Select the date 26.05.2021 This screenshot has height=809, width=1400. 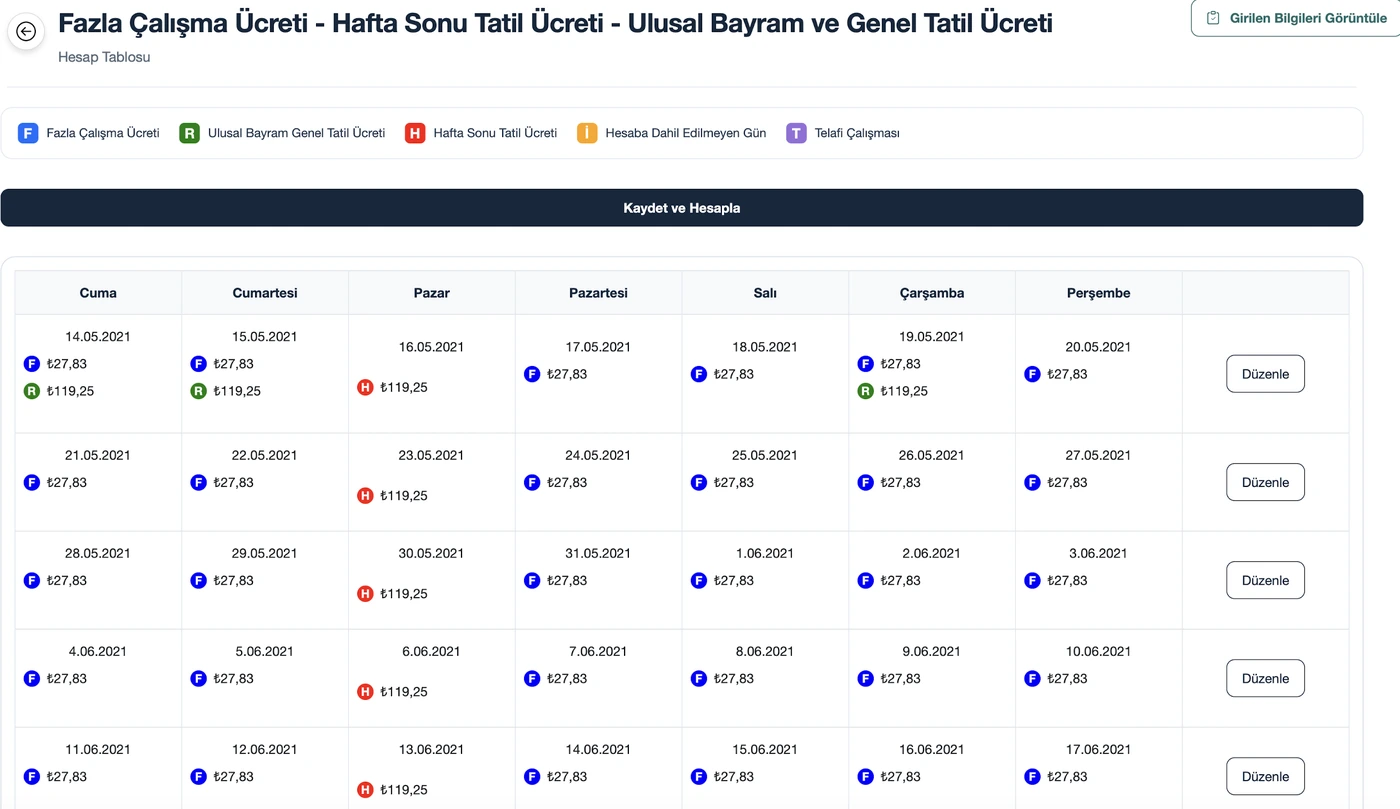coord(932,455)
